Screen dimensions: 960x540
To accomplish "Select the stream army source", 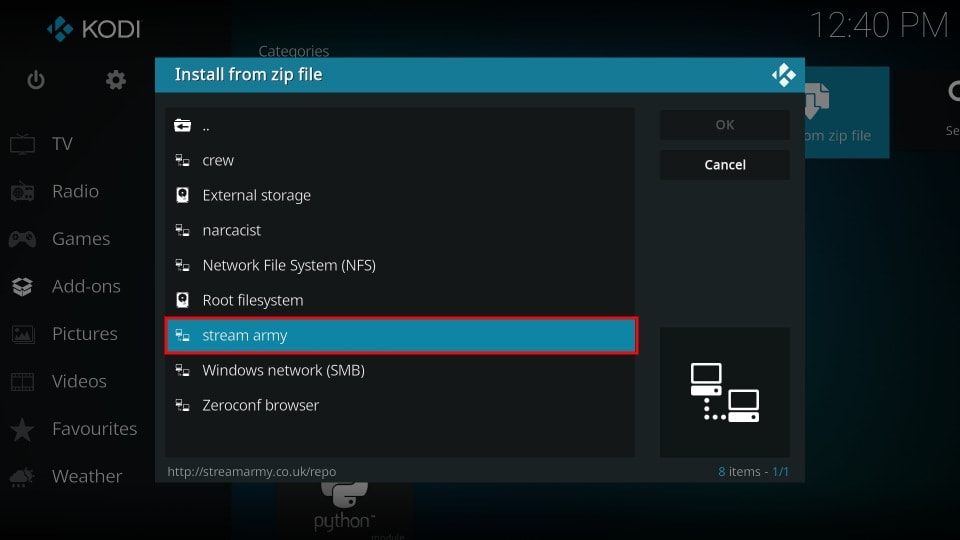I will (401, 336).
